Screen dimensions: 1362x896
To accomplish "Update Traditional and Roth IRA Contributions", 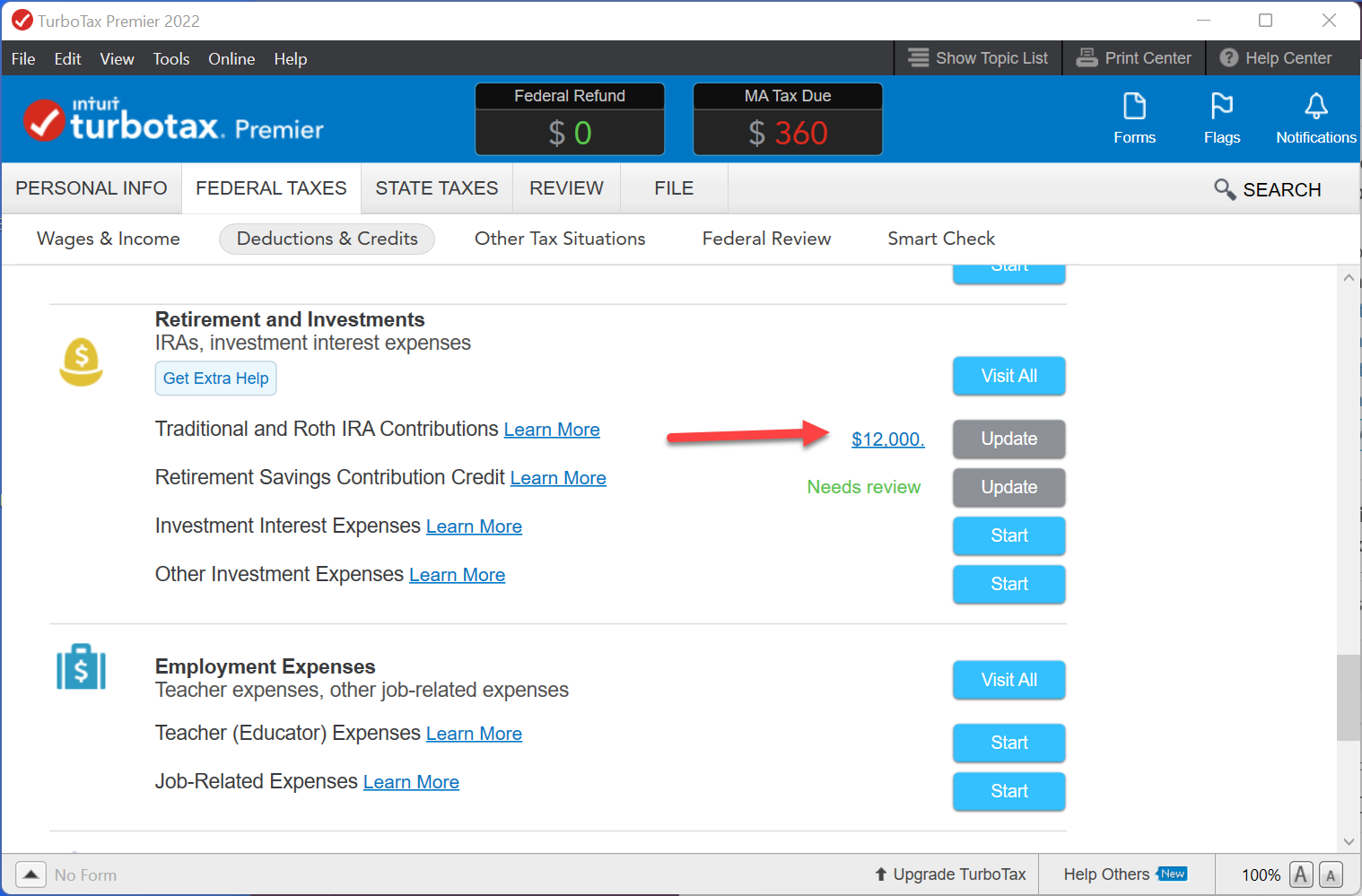I will (x=1009, y=439).
